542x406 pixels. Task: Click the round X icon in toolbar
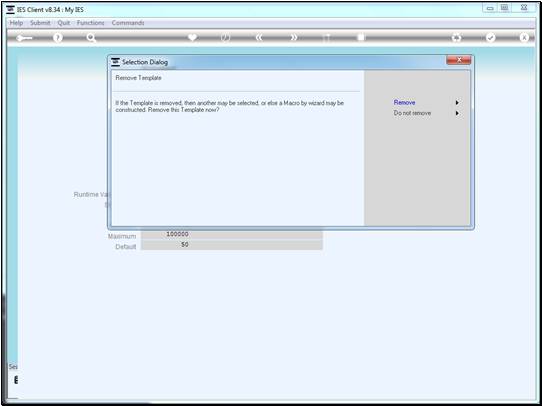524,38
